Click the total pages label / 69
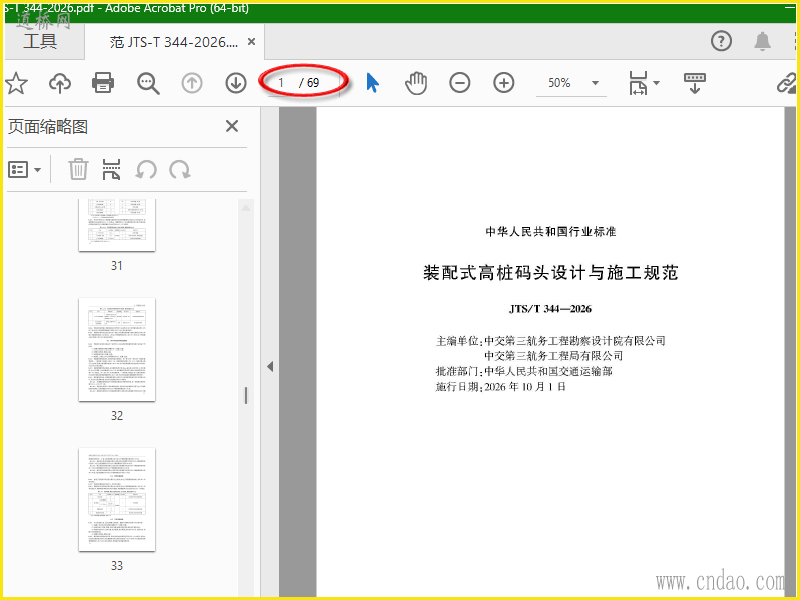The image size is (800, 600). click(309, 83)
